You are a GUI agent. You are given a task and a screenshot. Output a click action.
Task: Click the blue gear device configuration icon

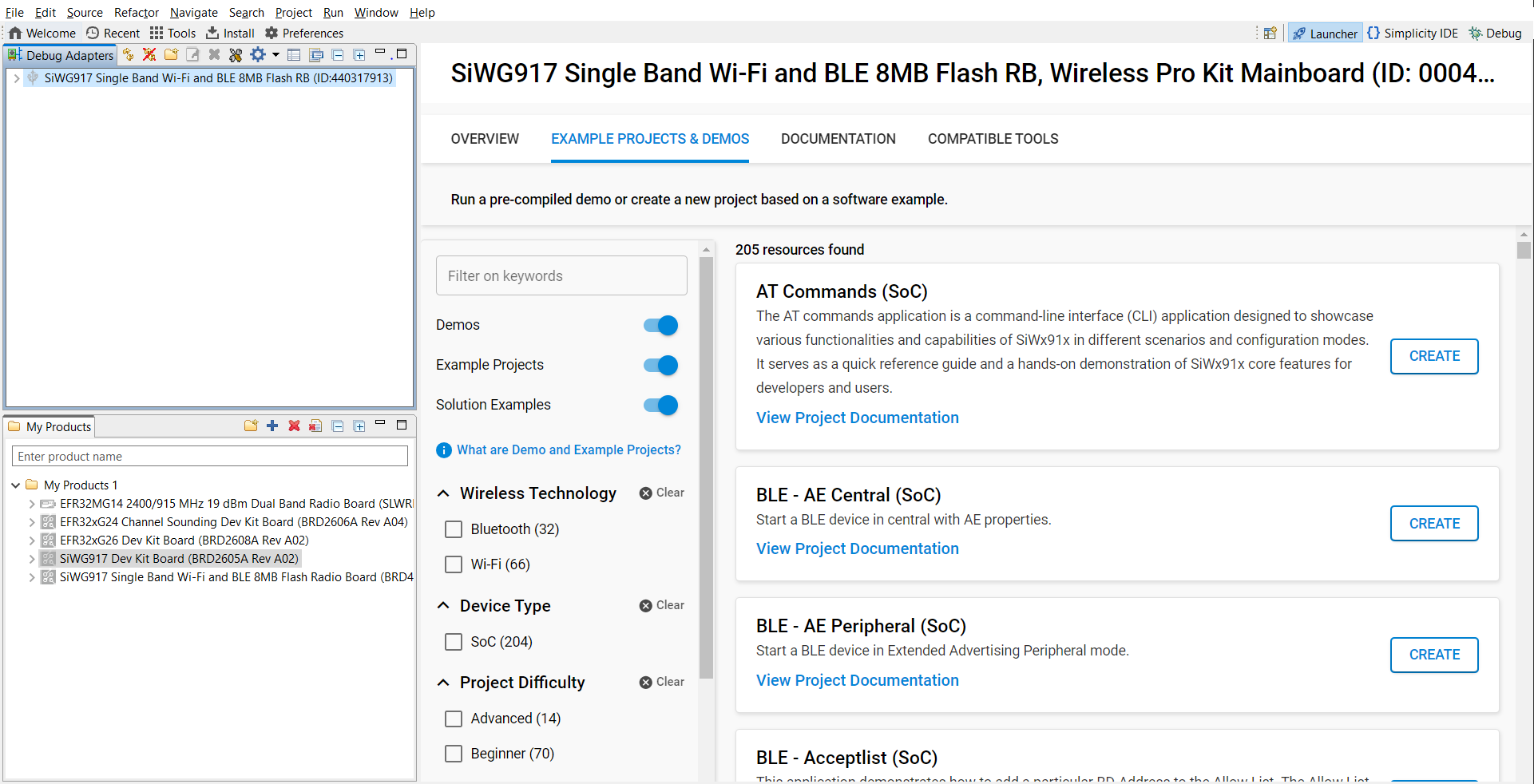[x=257, y=54]
